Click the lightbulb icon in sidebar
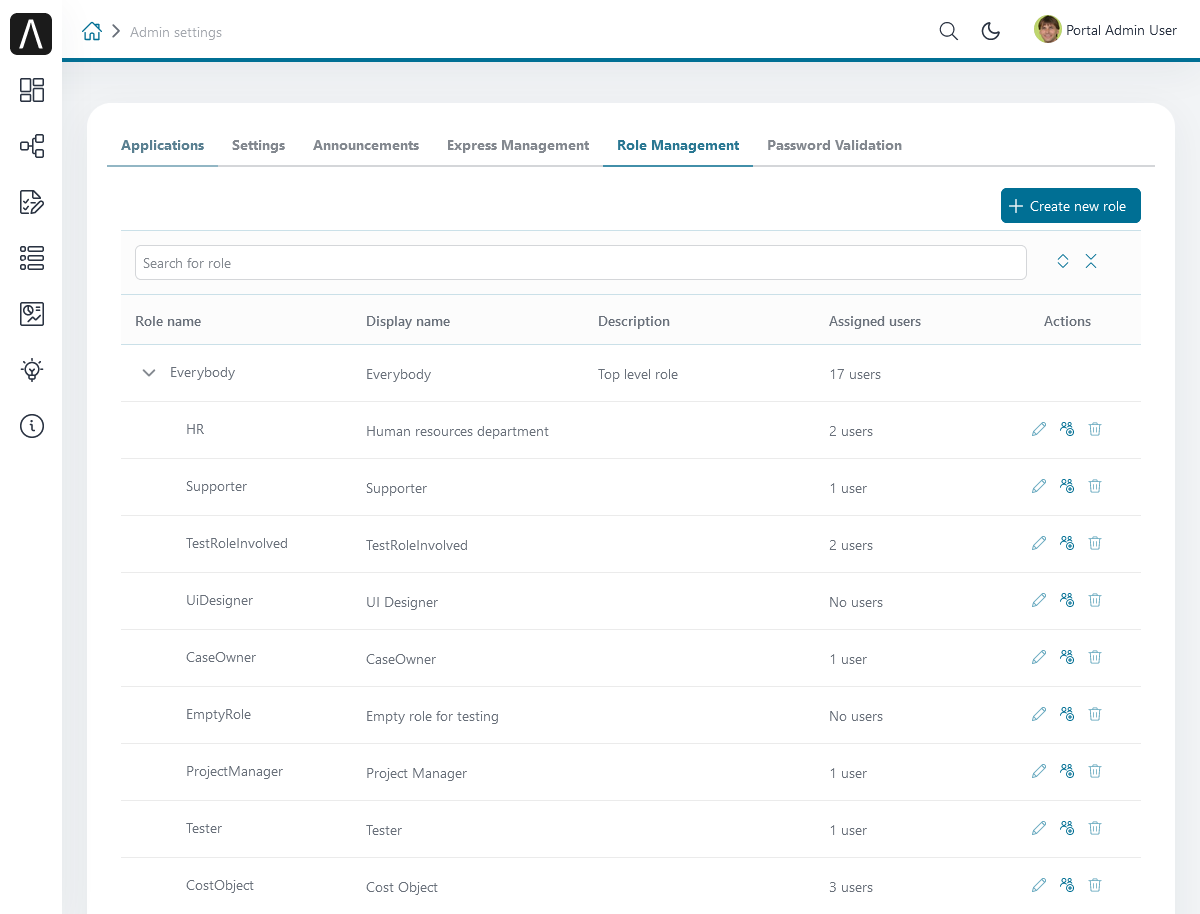This screenshot has width=1200, height=914. click(32, 370)
